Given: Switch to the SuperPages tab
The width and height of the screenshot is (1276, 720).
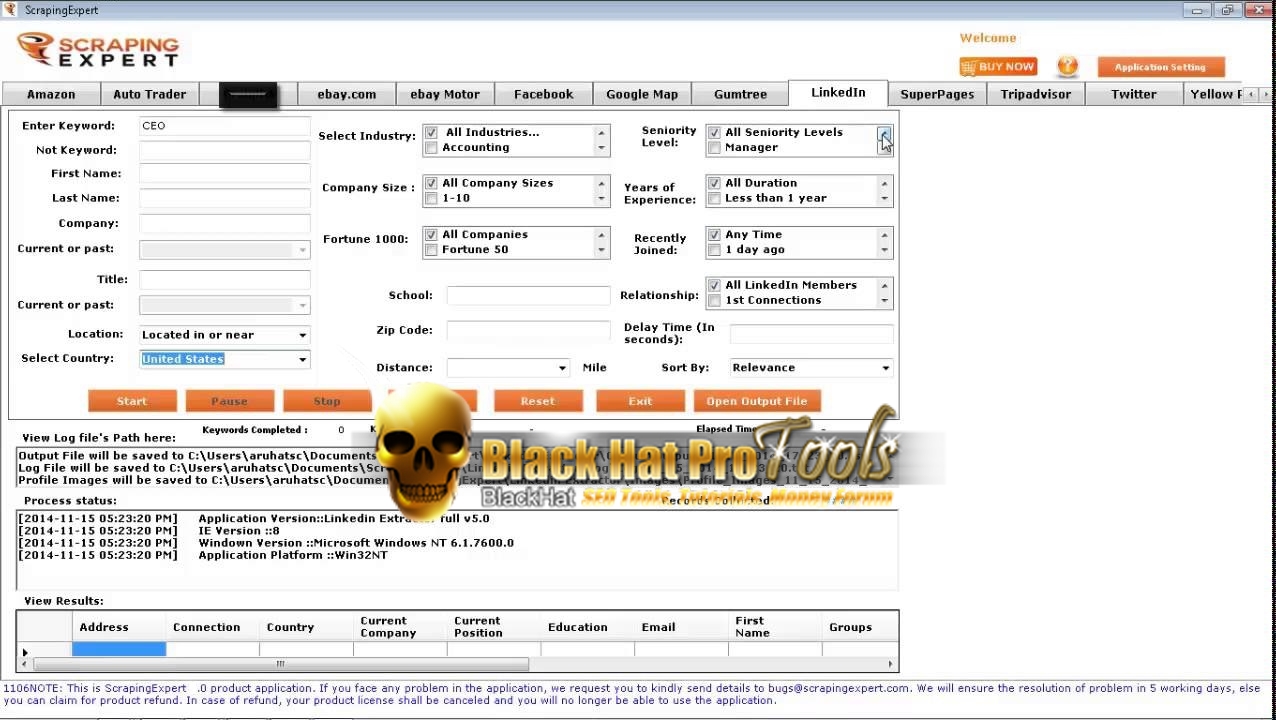Looking at the screenshot, I should [x=937, y=94].
